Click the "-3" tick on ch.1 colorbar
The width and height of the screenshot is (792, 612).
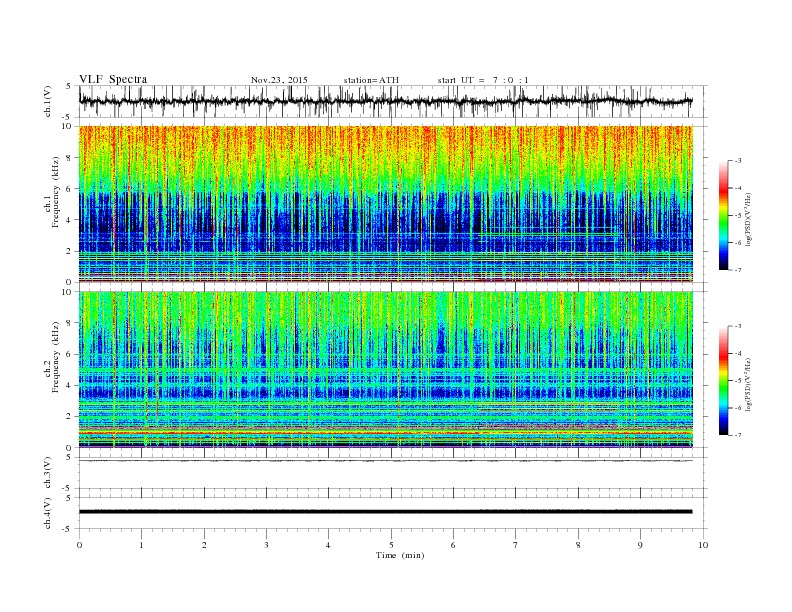click(738, 161)
